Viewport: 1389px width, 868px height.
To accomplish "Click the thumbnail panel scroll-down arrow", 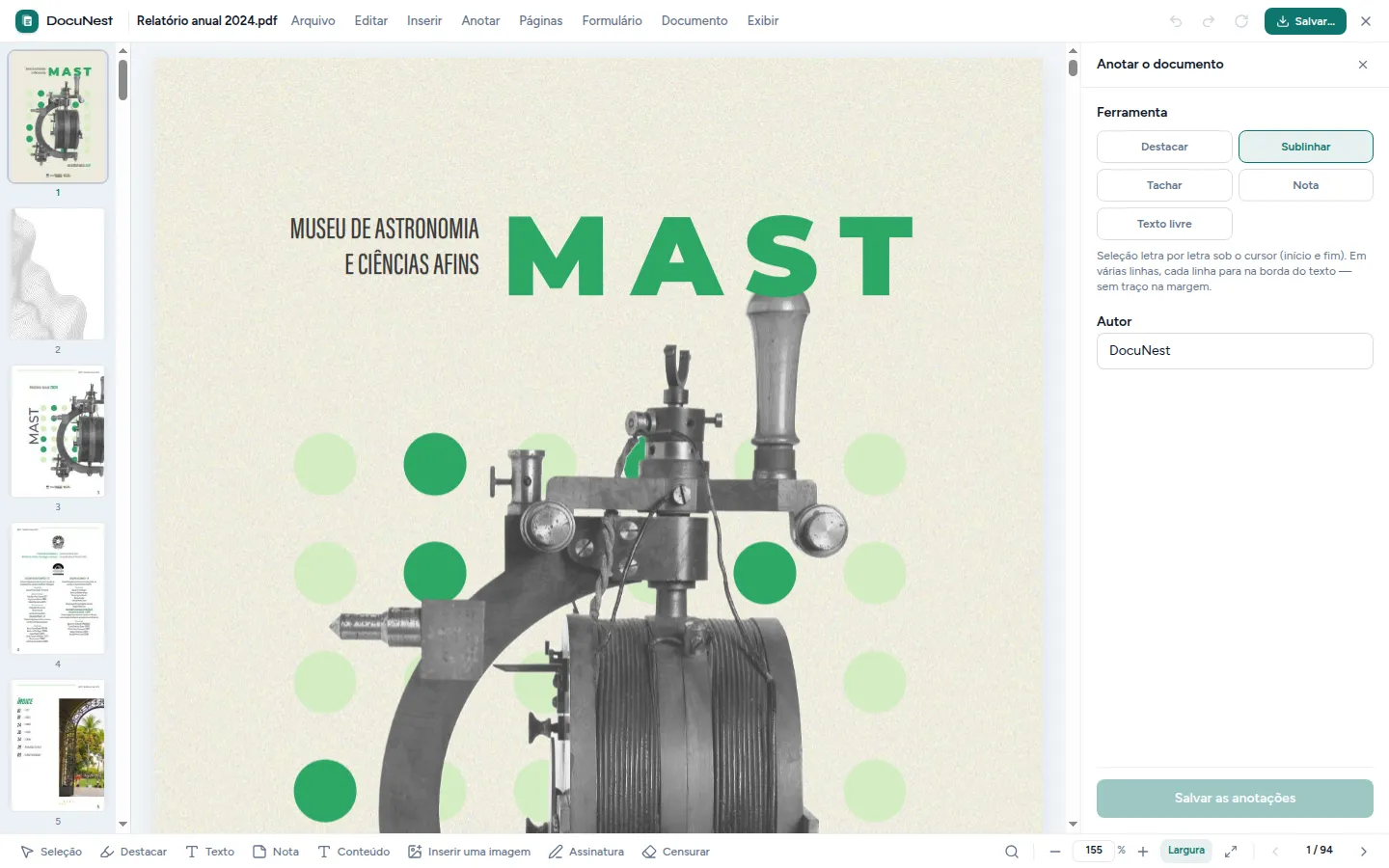I will (x=123, y=825).
